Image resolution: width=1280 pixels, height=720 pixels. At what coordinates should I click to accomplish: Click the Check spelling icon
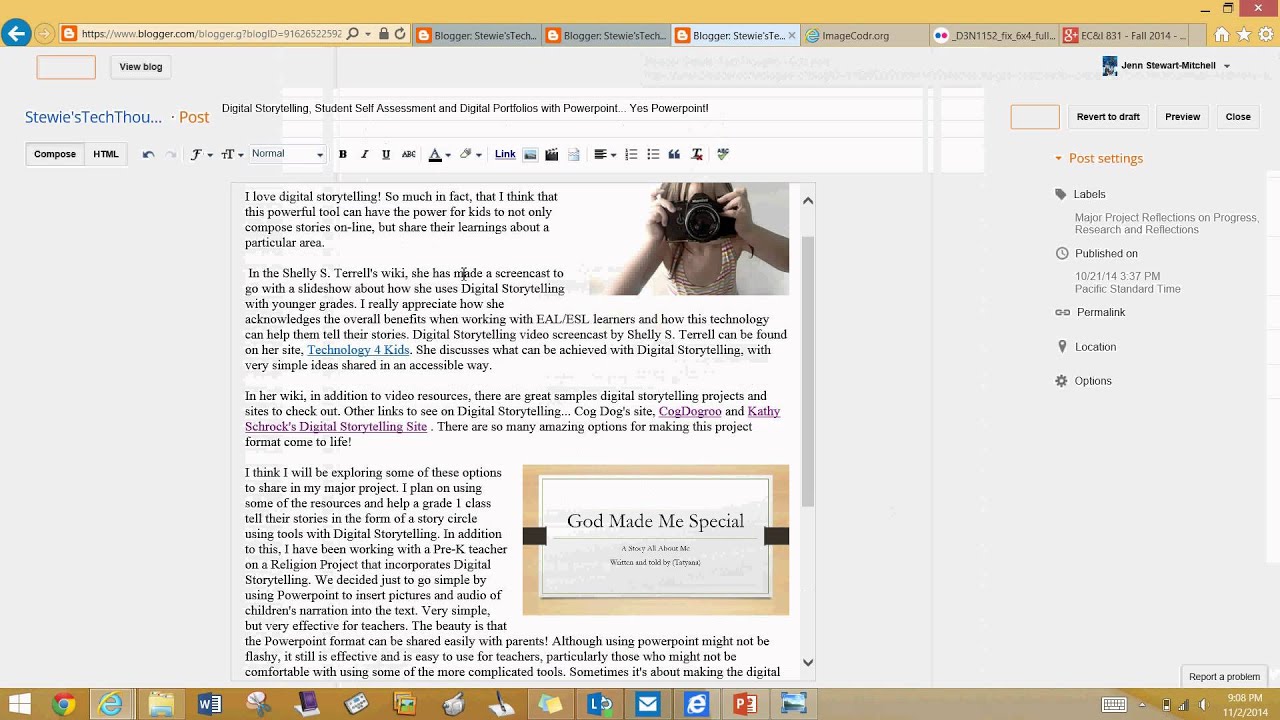click(x=723, y=154)
